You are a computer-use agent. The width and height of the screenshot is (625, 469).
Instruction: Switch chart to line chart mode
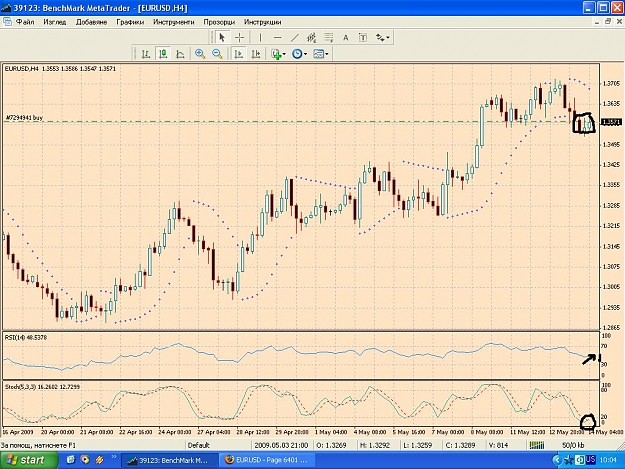(180, 54)
